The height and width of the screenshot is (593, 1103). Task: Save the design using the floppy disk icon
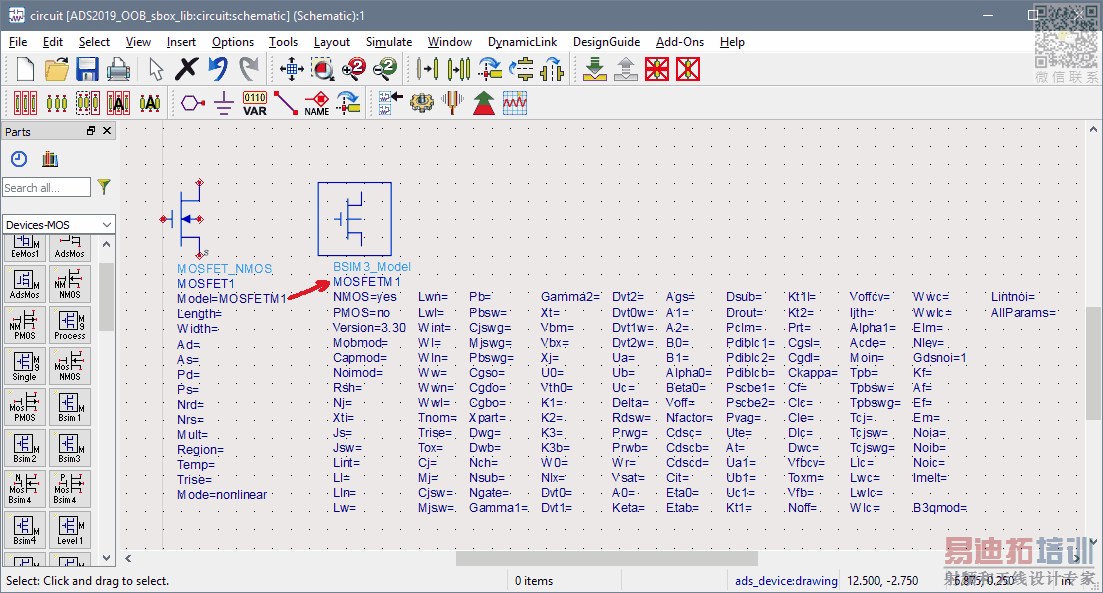pos(87,69)
